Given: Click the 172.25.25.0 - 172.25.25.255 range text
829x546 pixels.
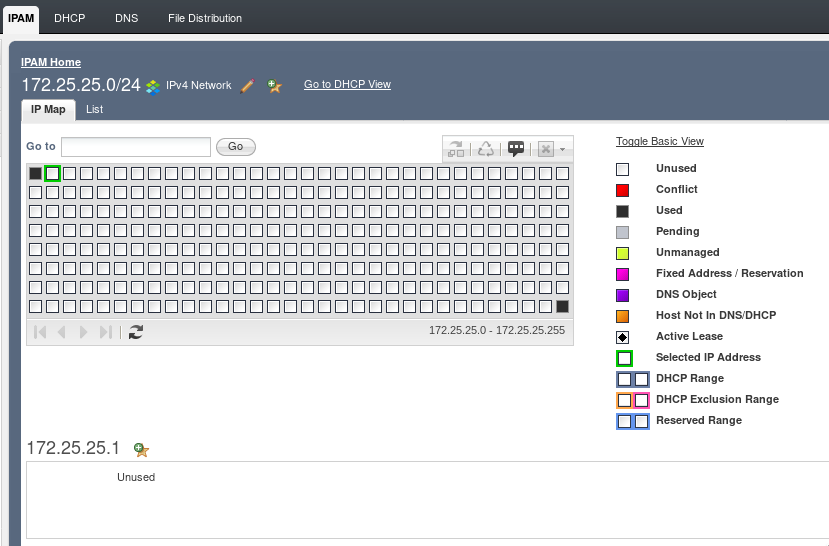Looking at the screenshot, I should tap(497, 330).
